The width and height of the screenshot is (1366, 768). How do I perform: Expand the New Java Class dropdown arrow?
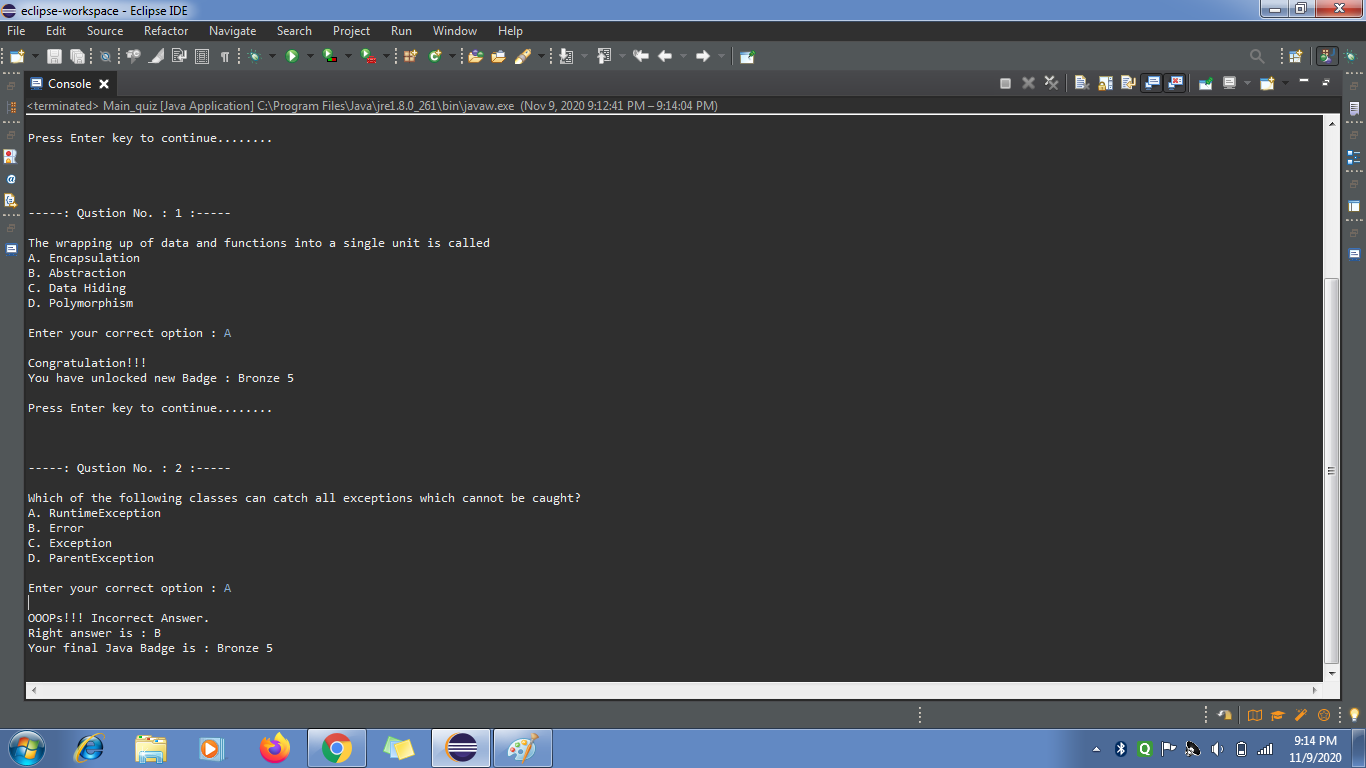(452, 57)
